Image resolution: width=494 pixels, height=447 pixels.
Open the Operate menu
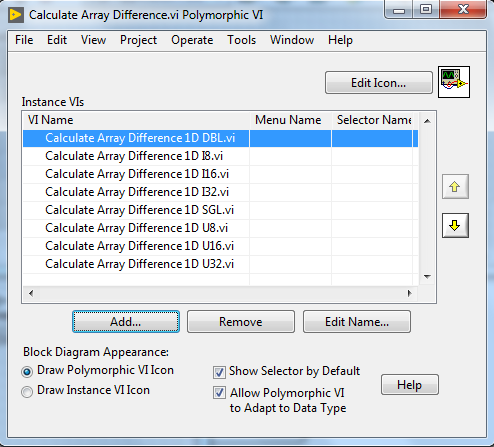tap(192, 40)
